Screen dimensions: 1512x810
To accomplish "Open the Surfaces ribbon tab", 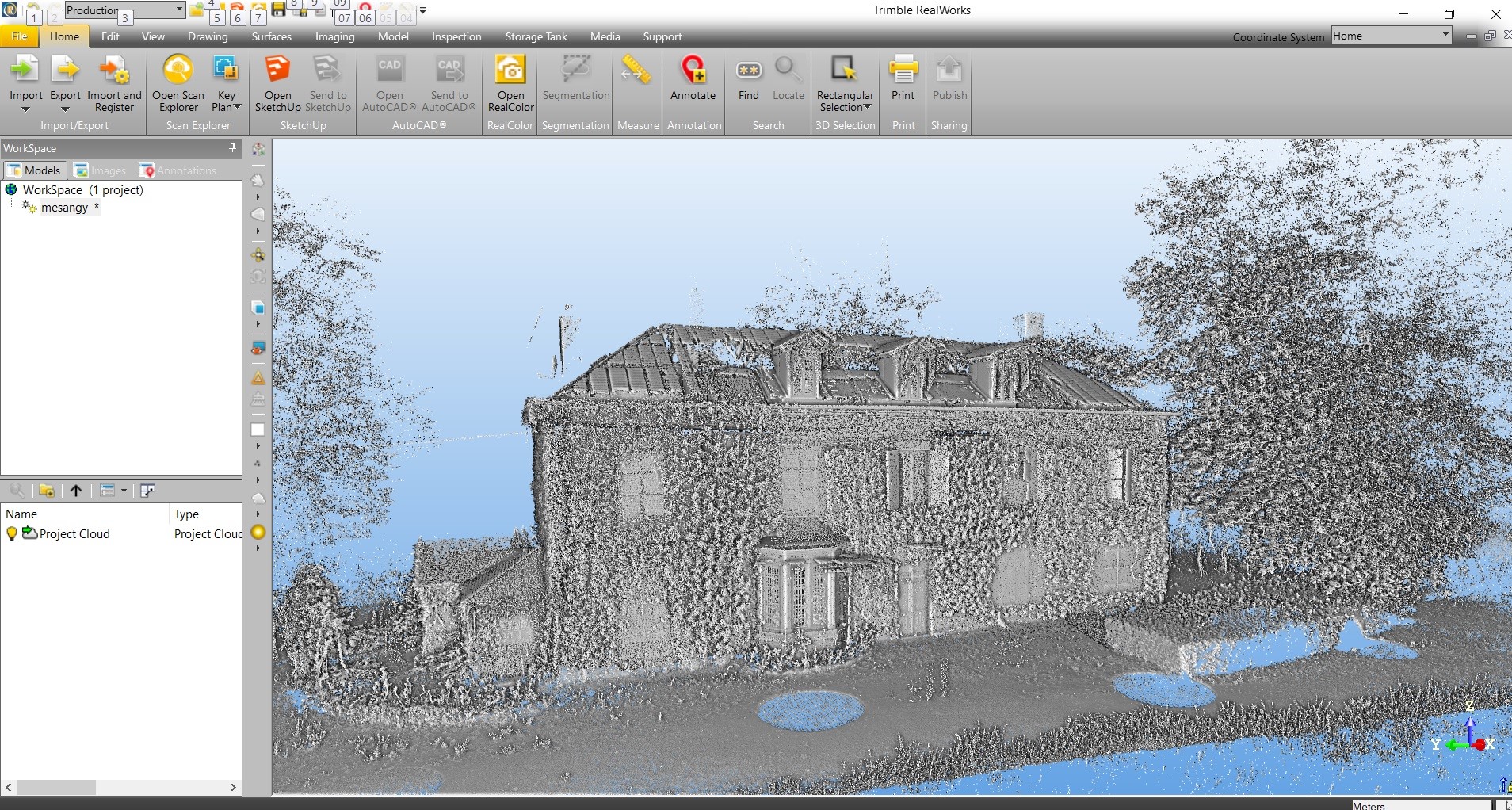I will (x=271, y=36).
